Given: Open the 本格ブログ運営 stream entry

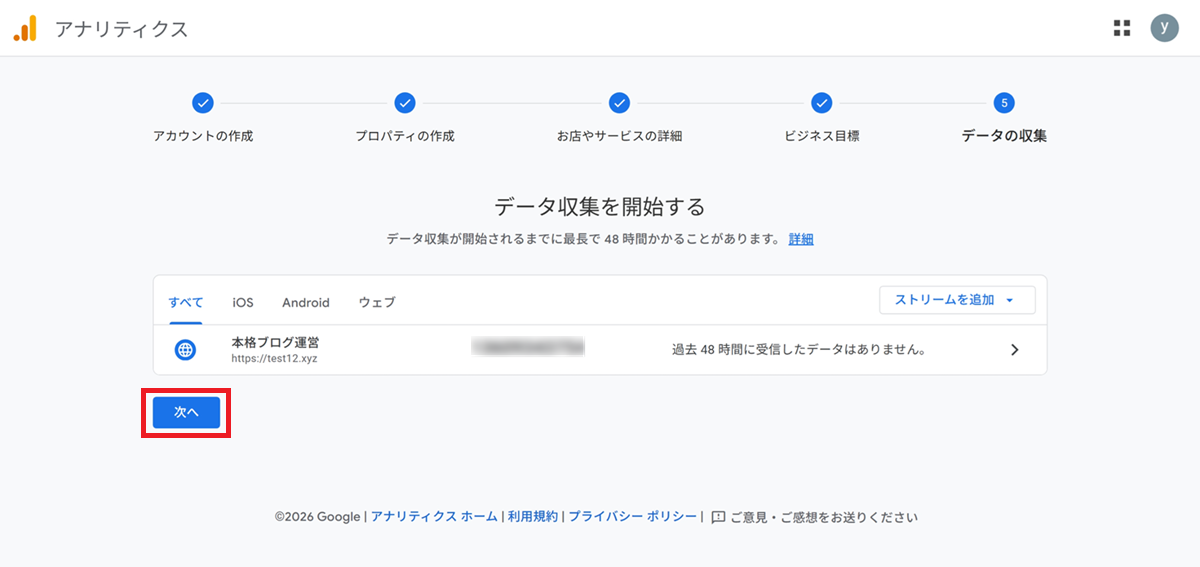Looking at the screenshot, I should pyautogui.click(x=275, y=343).
